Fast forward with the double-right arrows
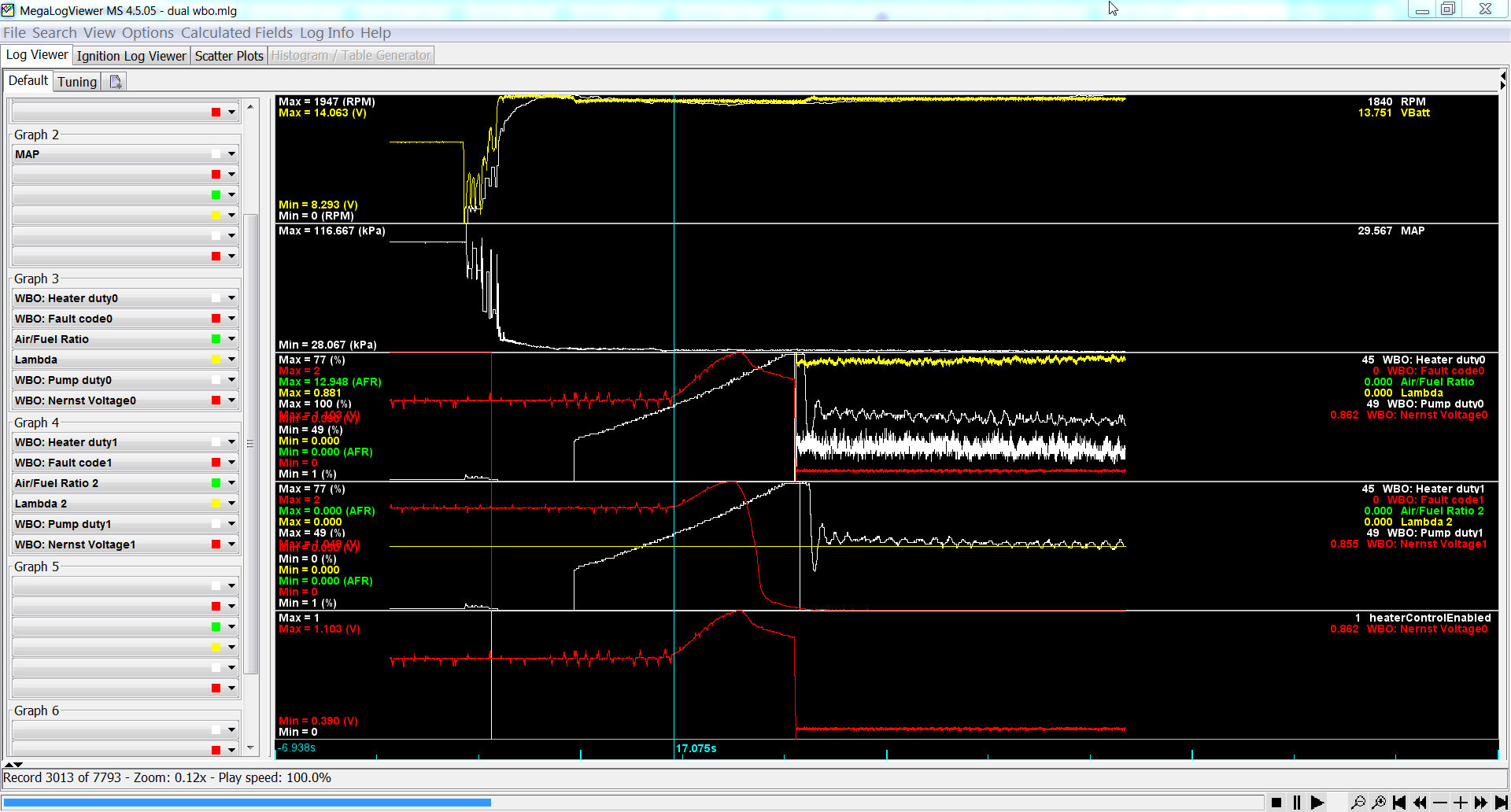 coord(1481,803)
